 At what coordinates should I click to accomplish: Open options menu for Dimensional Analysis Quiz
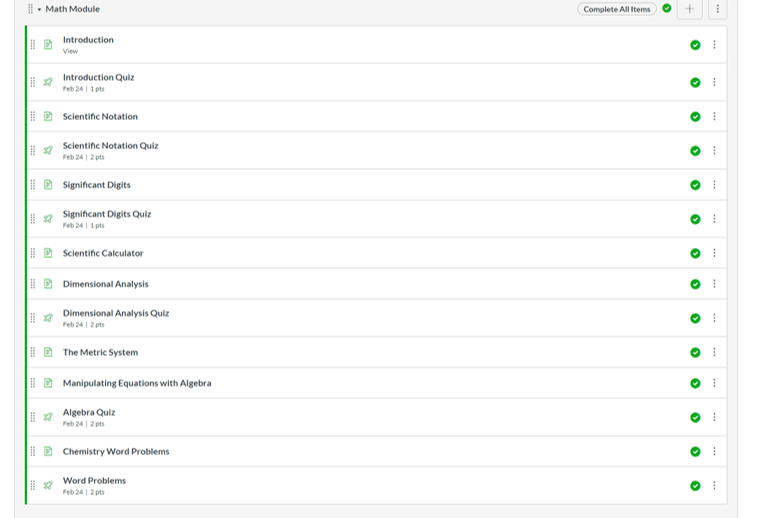click(x=714, y=318)
